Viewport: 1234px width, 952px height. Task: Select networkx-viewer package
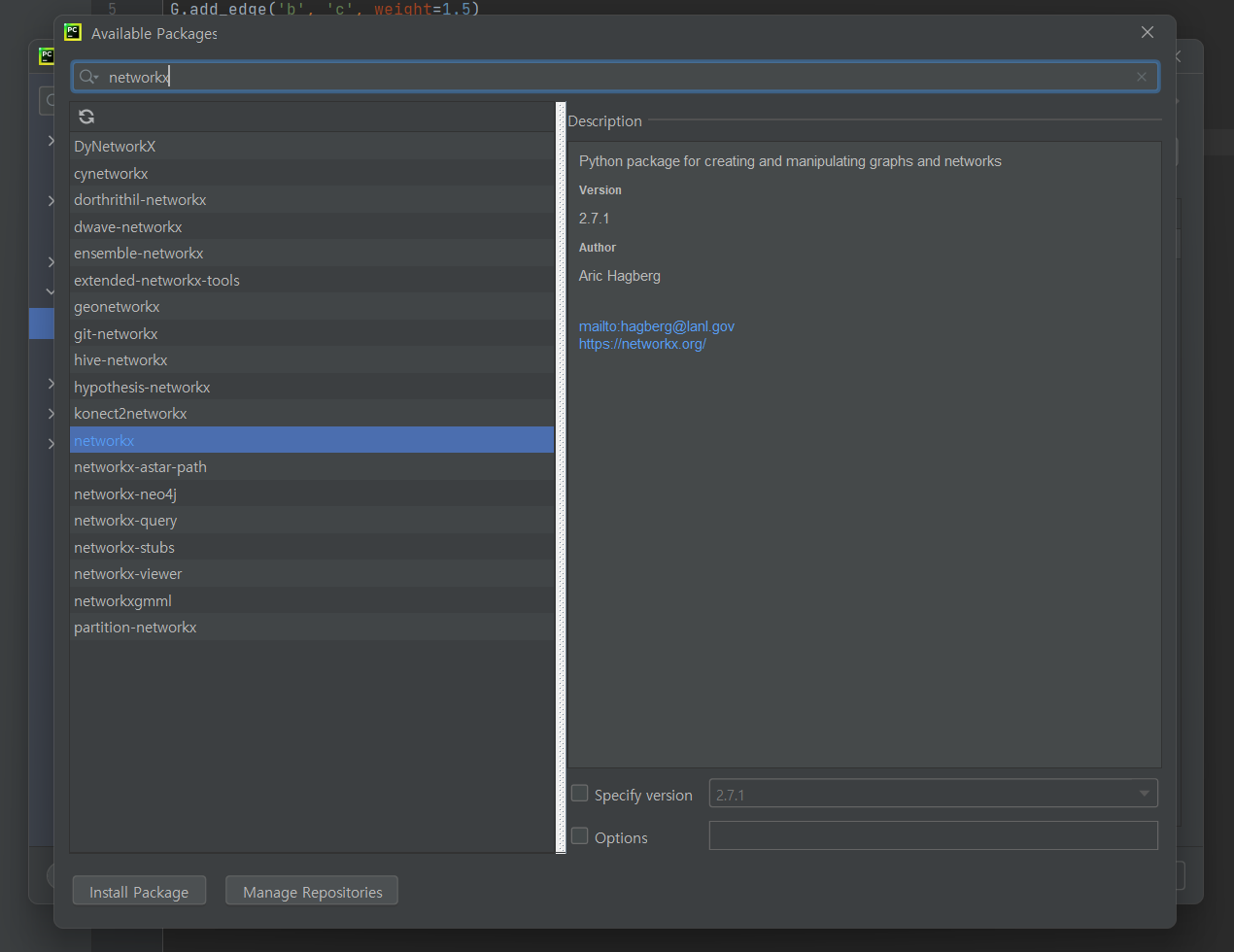click(312, 574)
